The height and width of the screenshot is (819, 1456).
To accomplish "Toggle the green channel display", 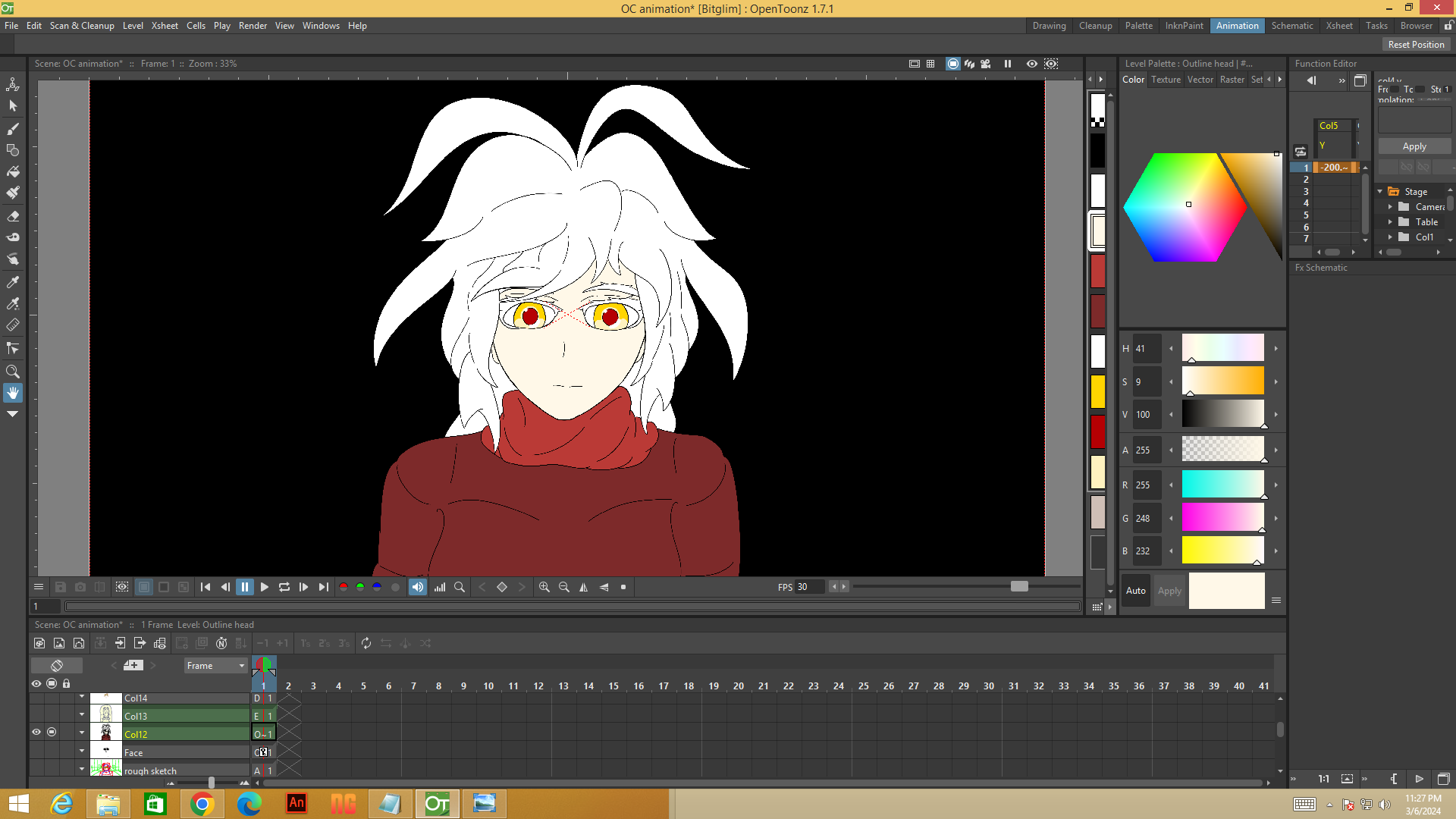I will click(360, 587).
